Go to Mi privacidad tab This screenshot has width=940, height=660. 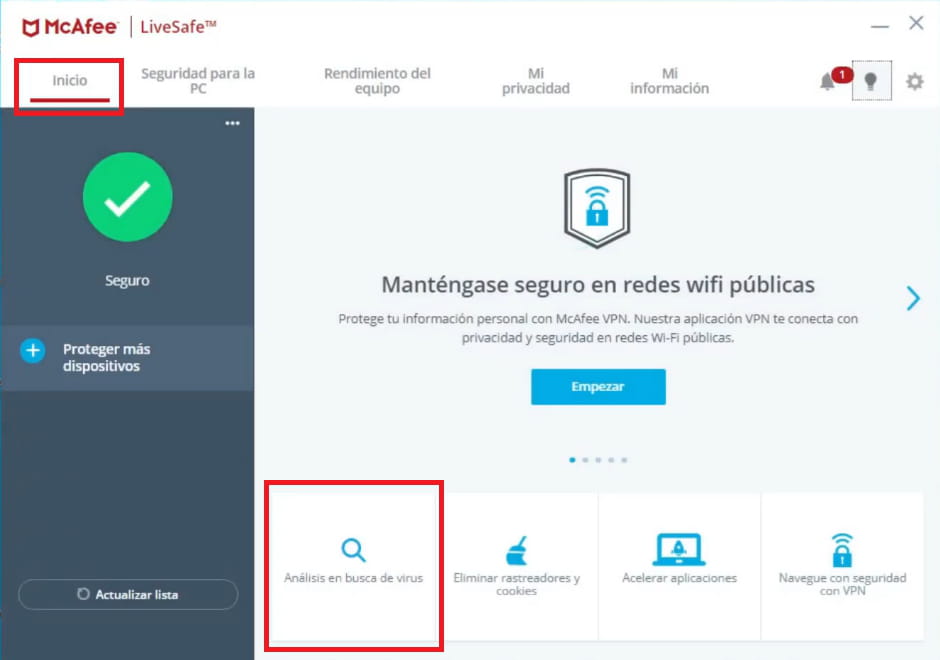point(535,81)
